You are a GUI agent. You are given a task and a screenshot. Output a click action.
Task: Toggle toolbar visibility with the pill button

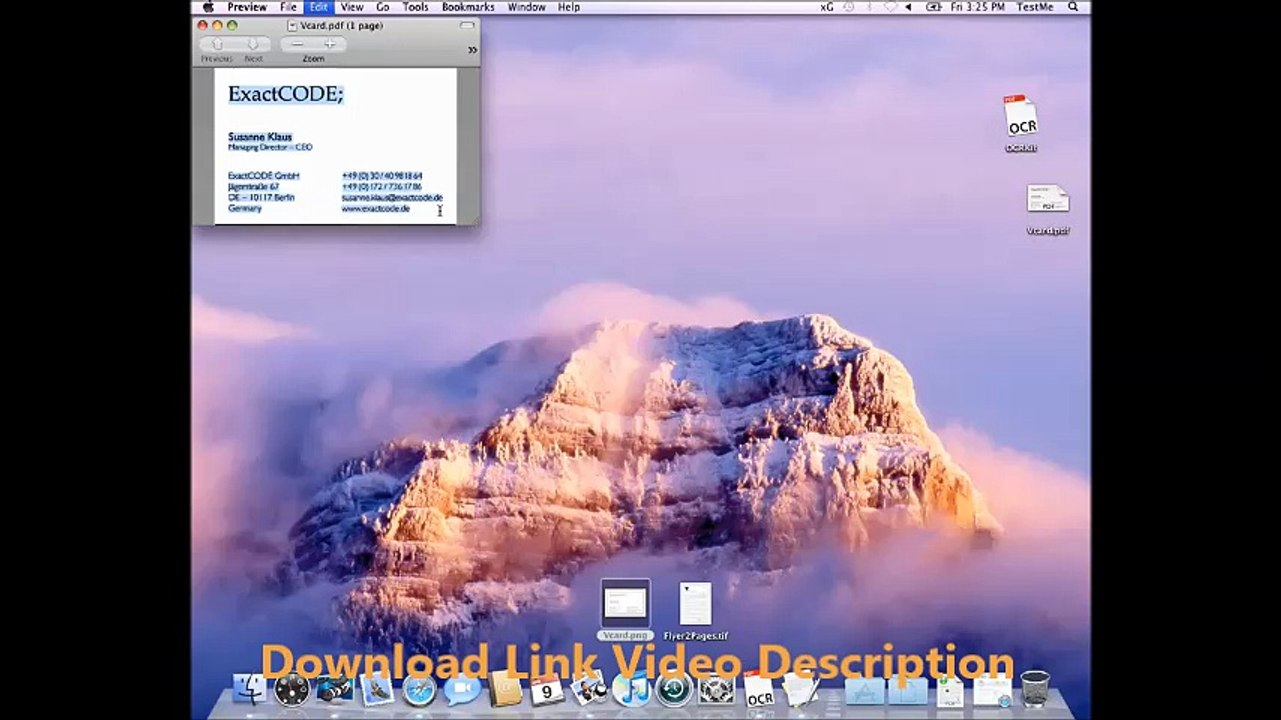tap(467, 25)
